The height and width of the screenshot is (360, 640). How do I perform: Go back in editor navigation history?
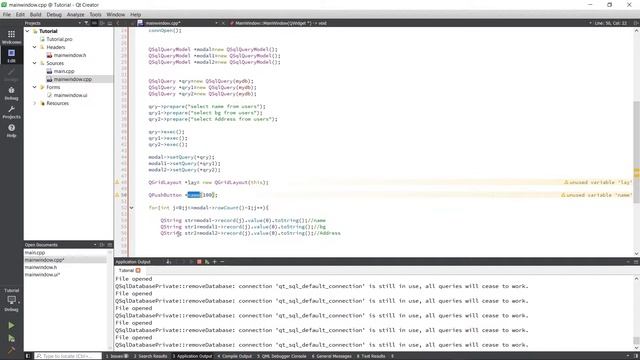[x=118, y=23]
